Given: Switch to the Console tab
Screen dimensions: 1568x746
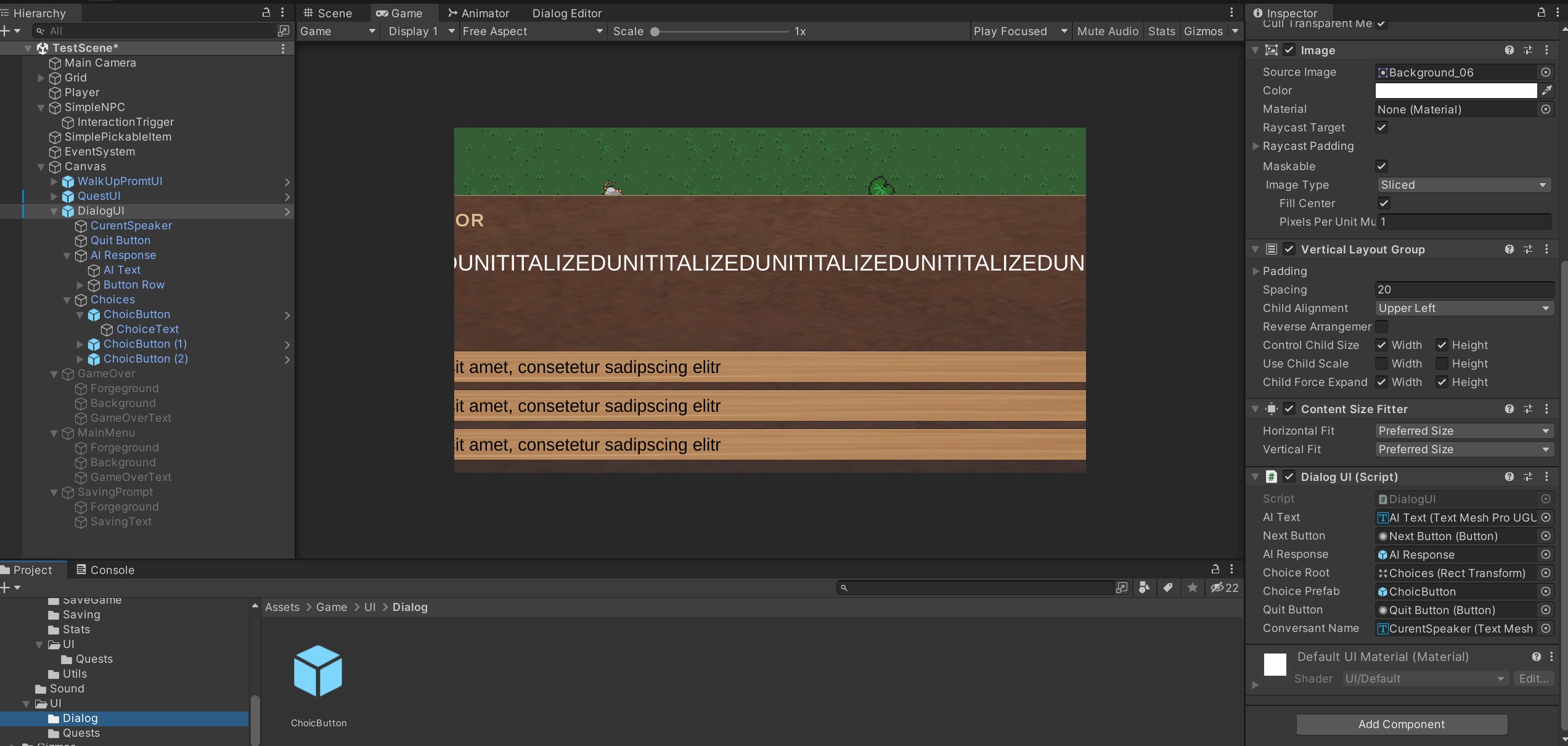Looking at the screenshot, I should point(105,570).
